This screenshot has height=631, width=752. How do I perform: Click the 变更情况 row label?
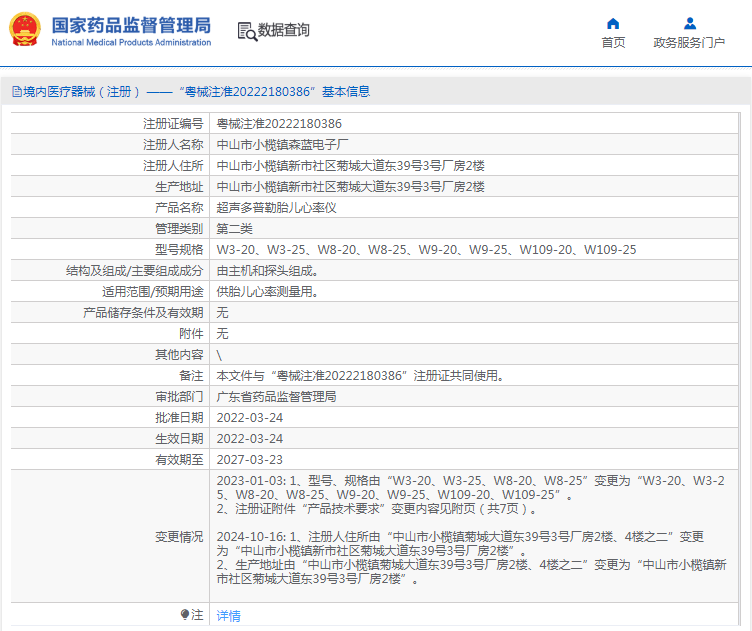tap(179, 537)
